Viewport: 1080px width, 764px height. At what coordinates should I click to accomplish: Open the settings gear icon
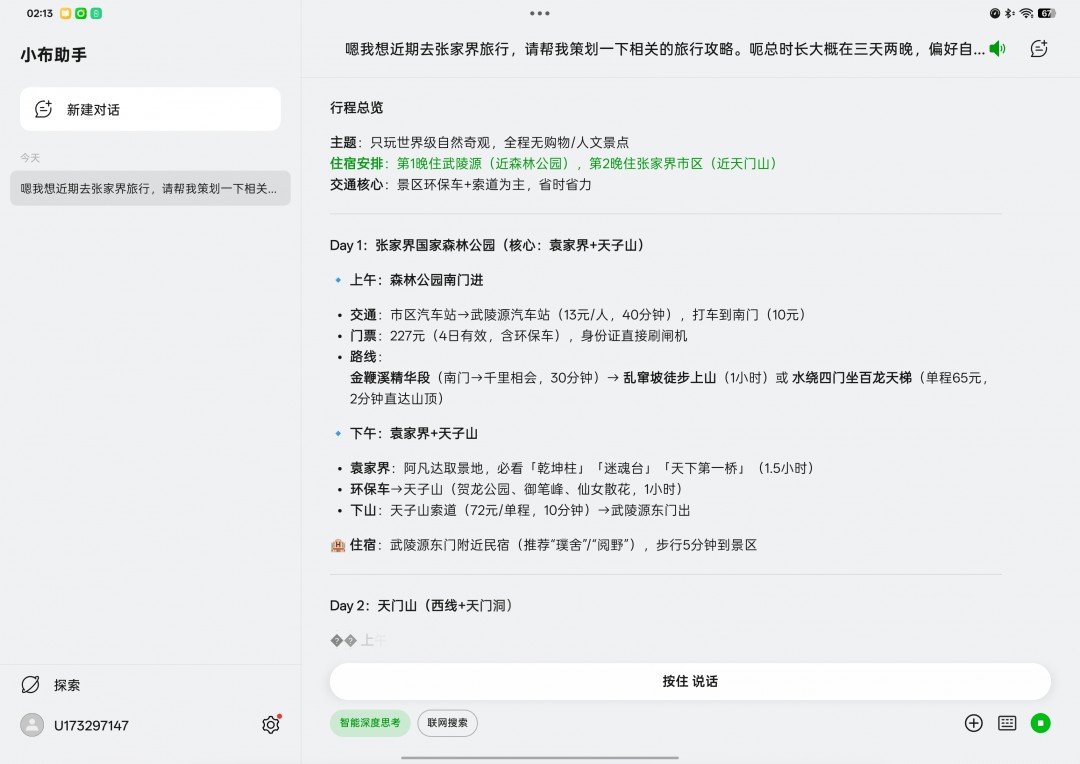click(271, 725)
